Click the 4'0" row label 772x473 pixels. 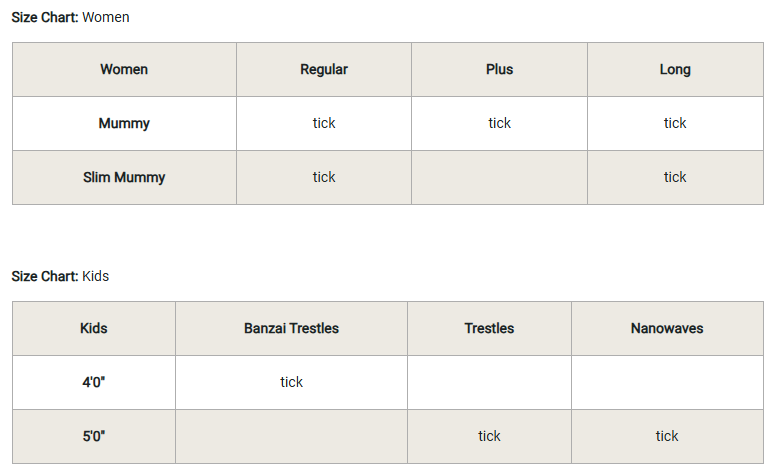point(94,382)
